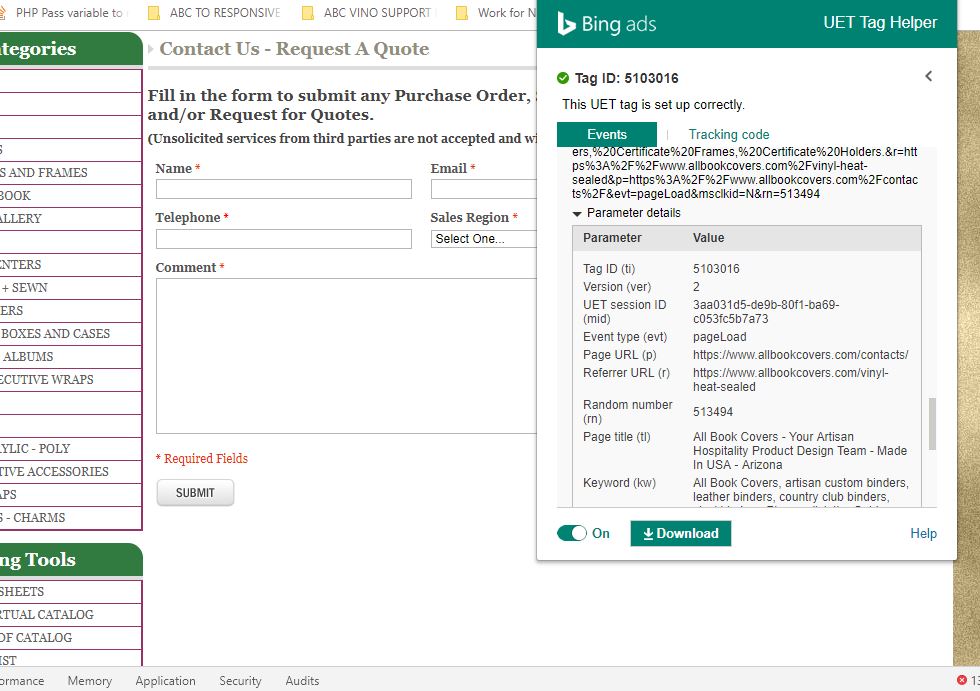Open the Sales Region dropdown
The width and height of the screenshot is (980, 691).
pos(483,239)
